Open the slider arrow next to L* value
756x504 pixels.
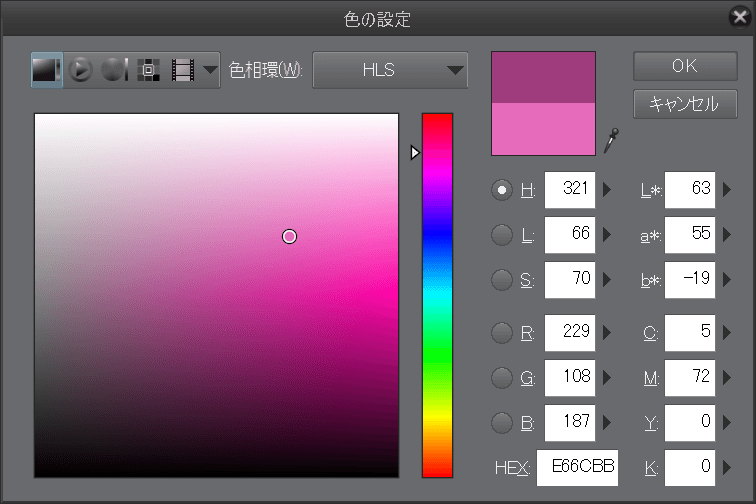(727, 190)
